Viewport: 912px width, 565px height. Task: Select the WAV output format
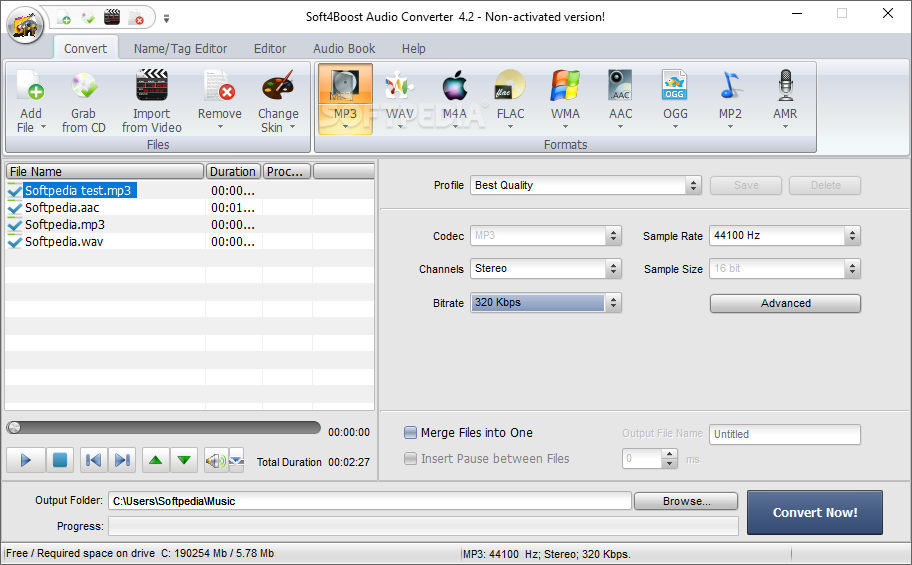(400, 98)
